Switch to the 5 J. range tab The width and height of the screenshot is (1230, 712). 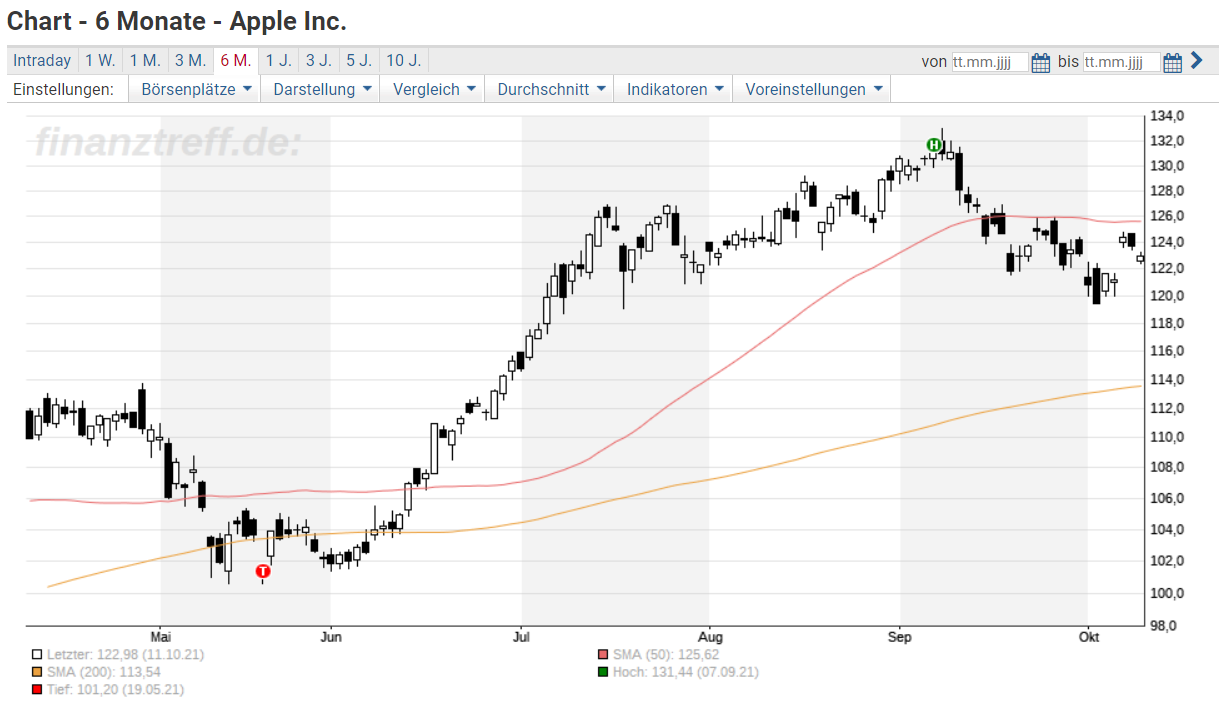pyautogui.click(x=359, y=61)
